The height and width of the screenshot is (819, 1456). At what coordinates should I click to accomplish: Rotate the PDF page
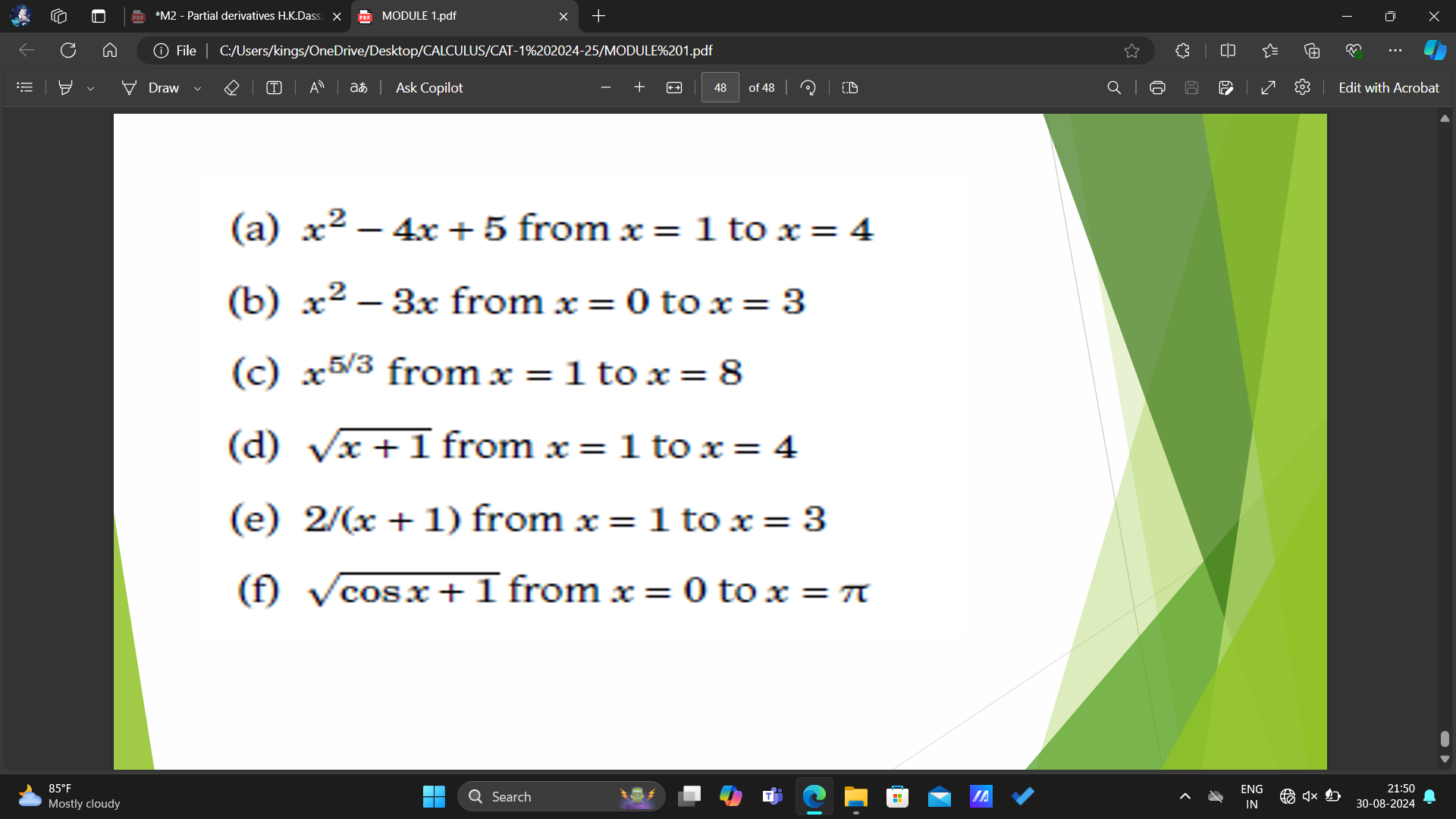click(808, 88)
